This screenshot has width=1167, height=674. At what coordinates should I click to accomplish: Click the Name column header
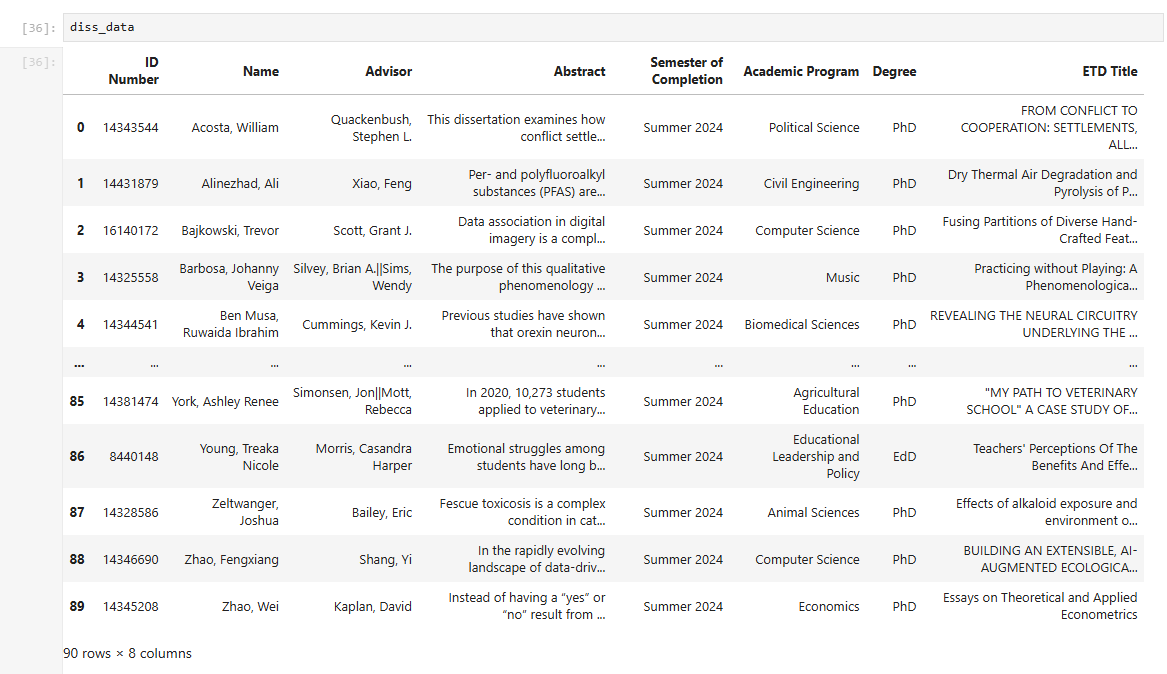click(x=261, y=71)
